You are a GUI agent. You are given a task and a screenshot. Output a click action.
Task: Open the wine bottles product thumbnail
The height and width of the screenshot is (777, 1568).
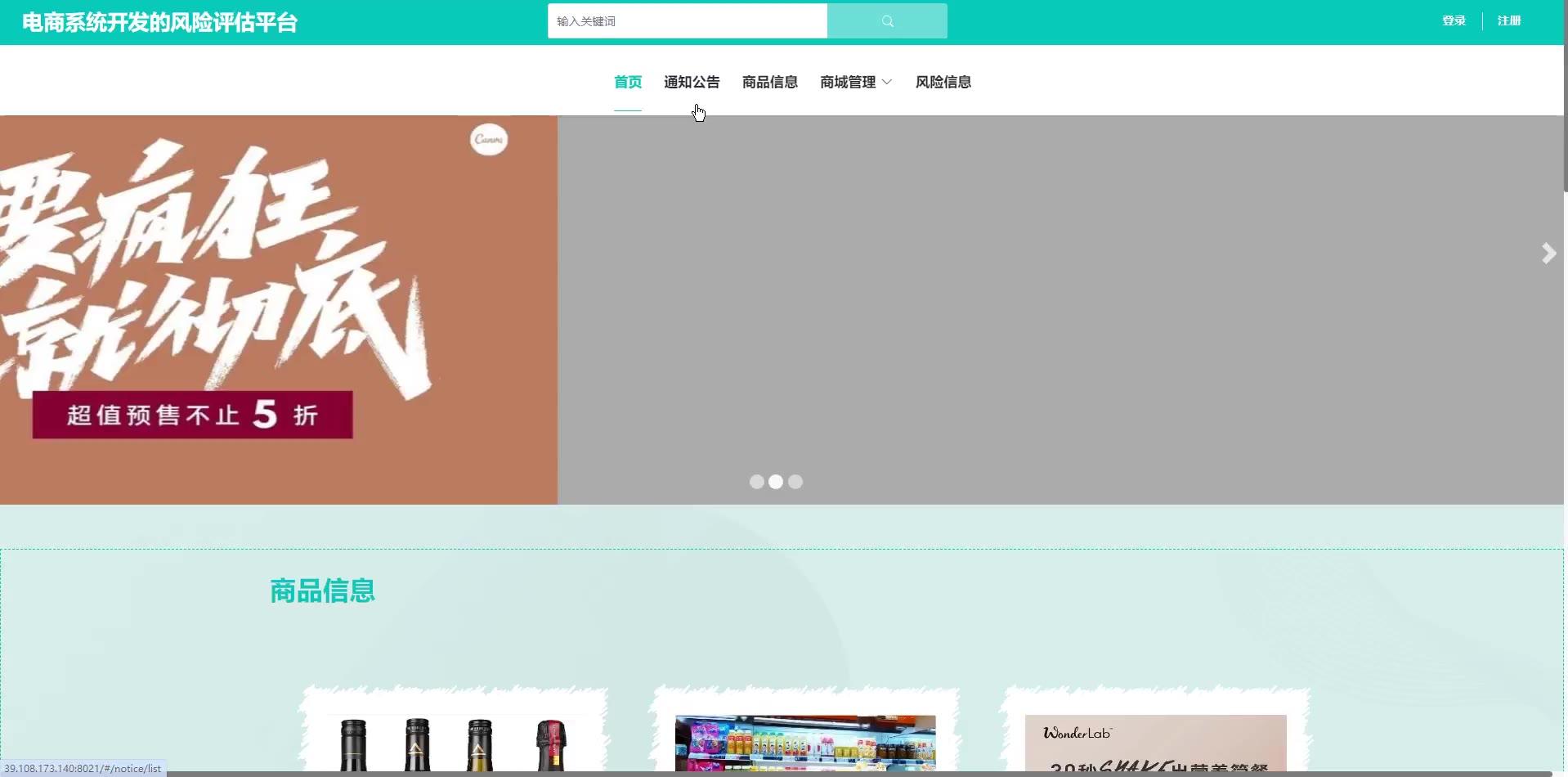(x=455, y=743)
